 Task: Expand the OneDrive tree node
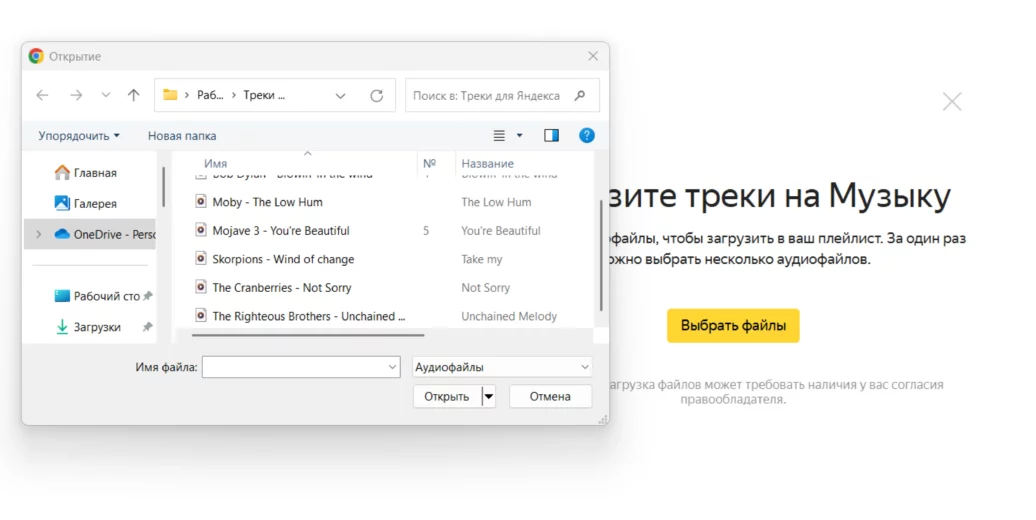click(38, 234)
